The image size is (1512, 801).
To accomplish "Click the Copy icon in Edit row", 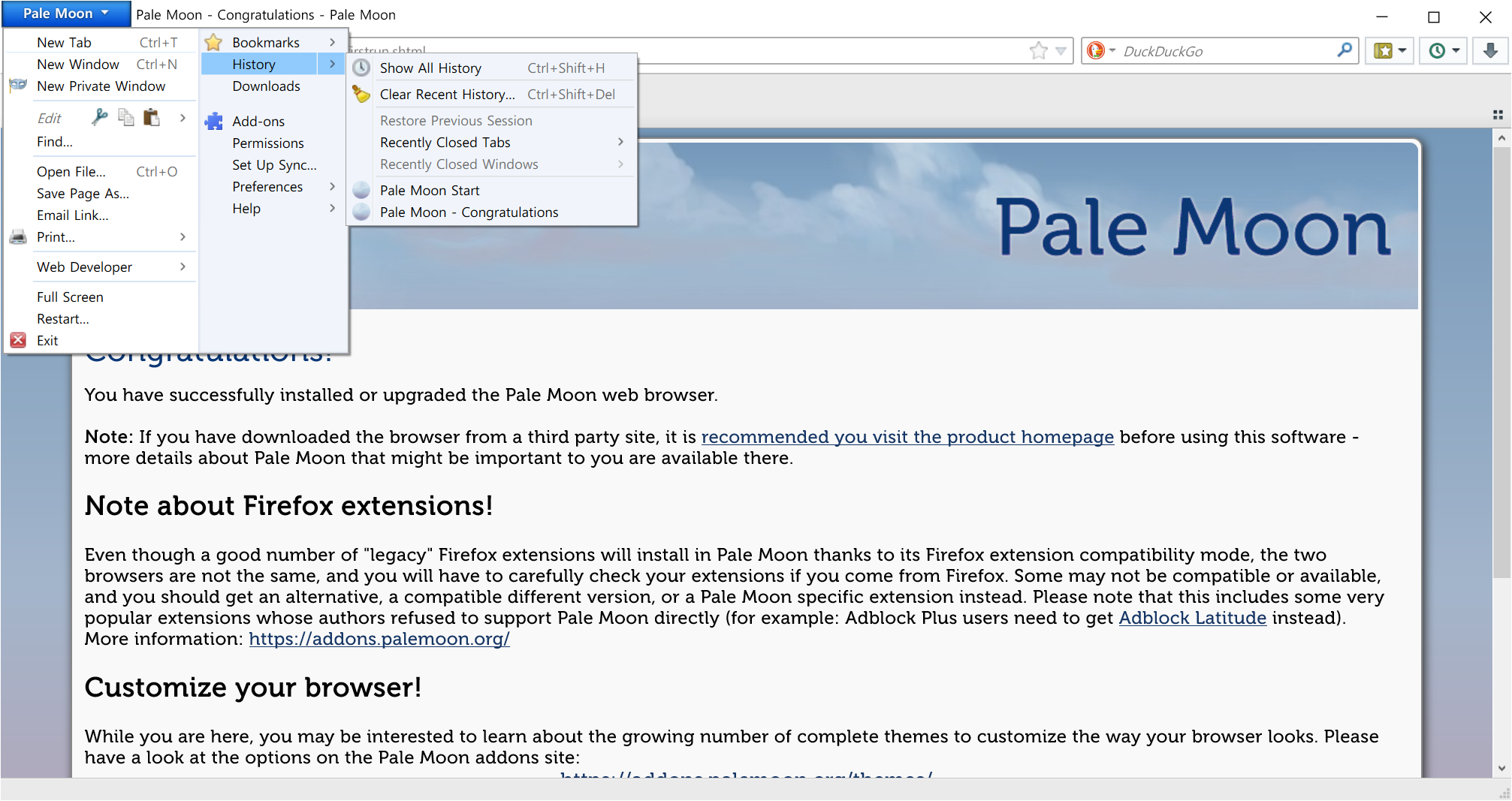I will click(x=126, y=117).
